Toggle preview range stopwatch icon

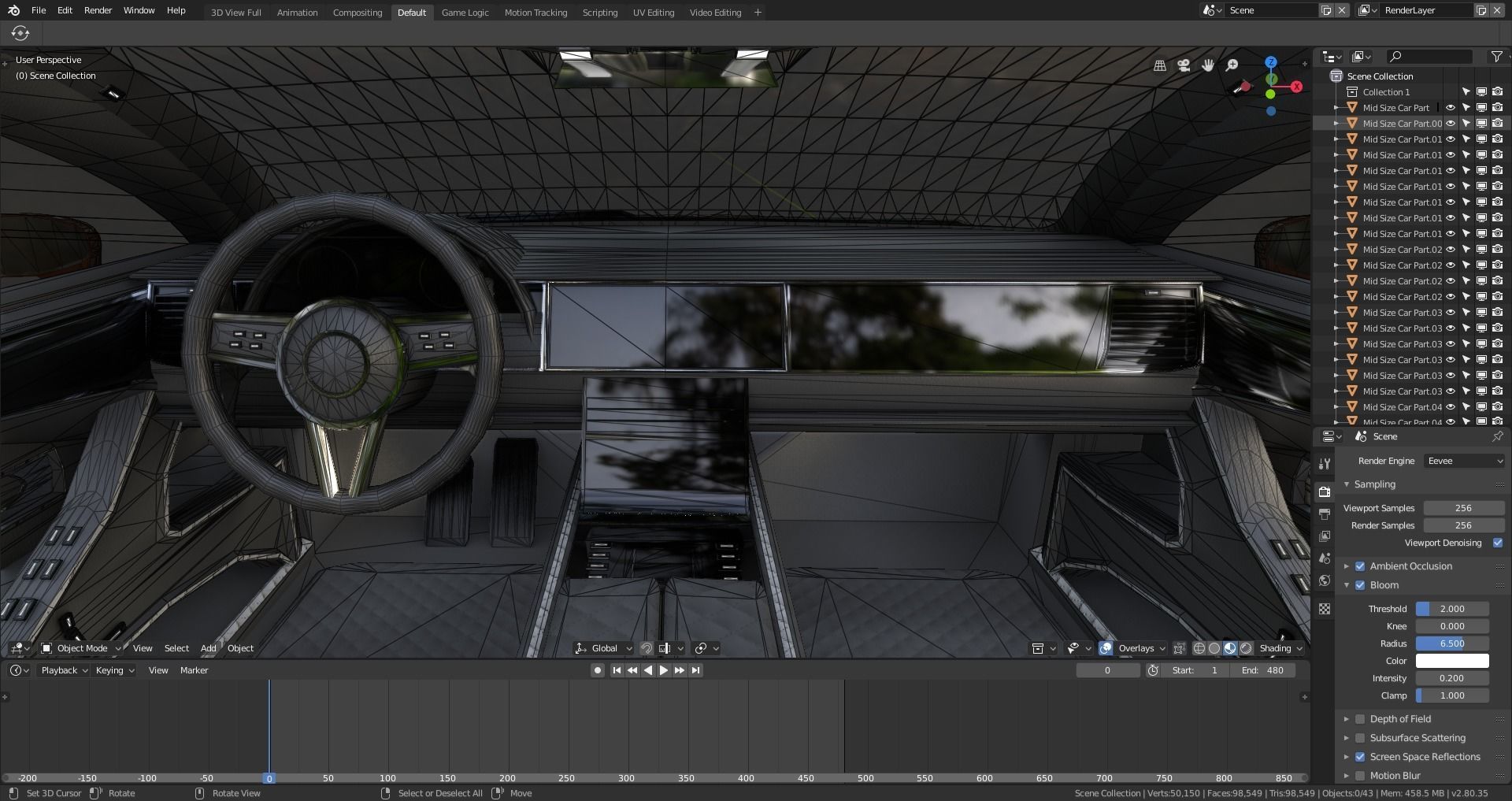(x=1153, y=670)
